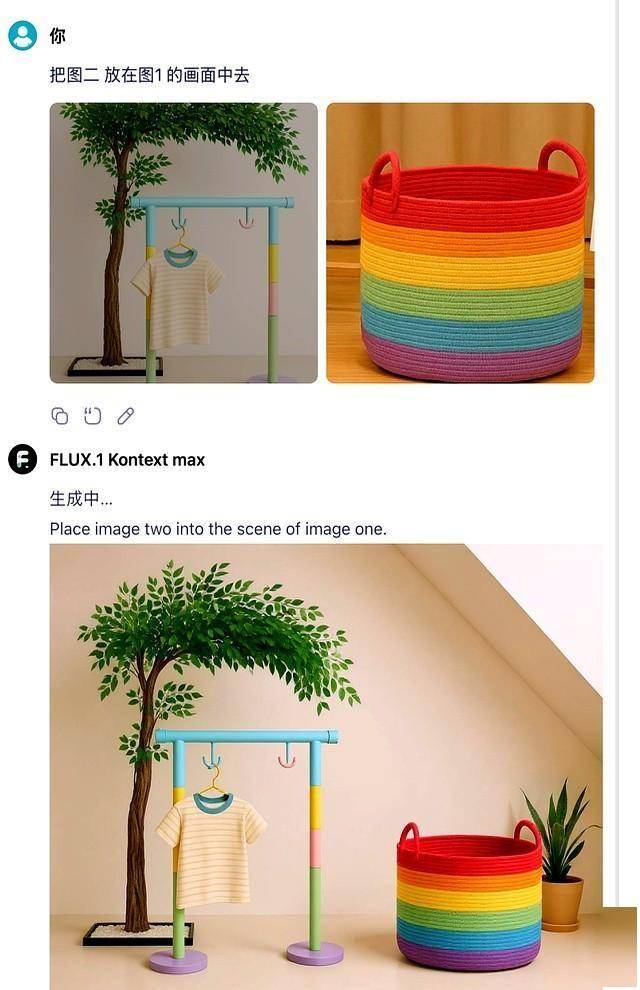This screenshot has width=640, height=990.
Task: Click the English translated prompt text
Action: [x=218, y=529]
